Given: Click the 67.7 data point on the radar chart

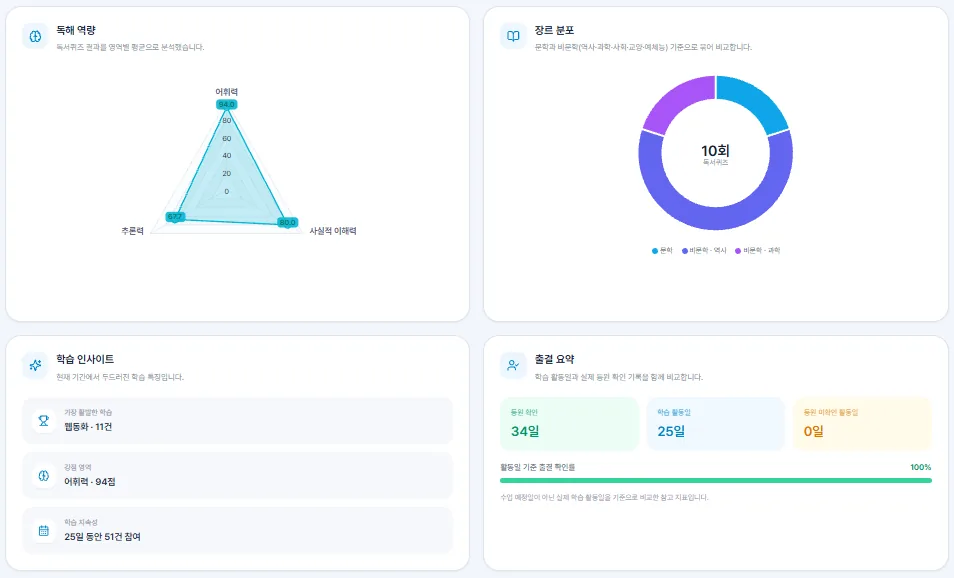Looking at the screenshot, I should (x=175, y=217).
